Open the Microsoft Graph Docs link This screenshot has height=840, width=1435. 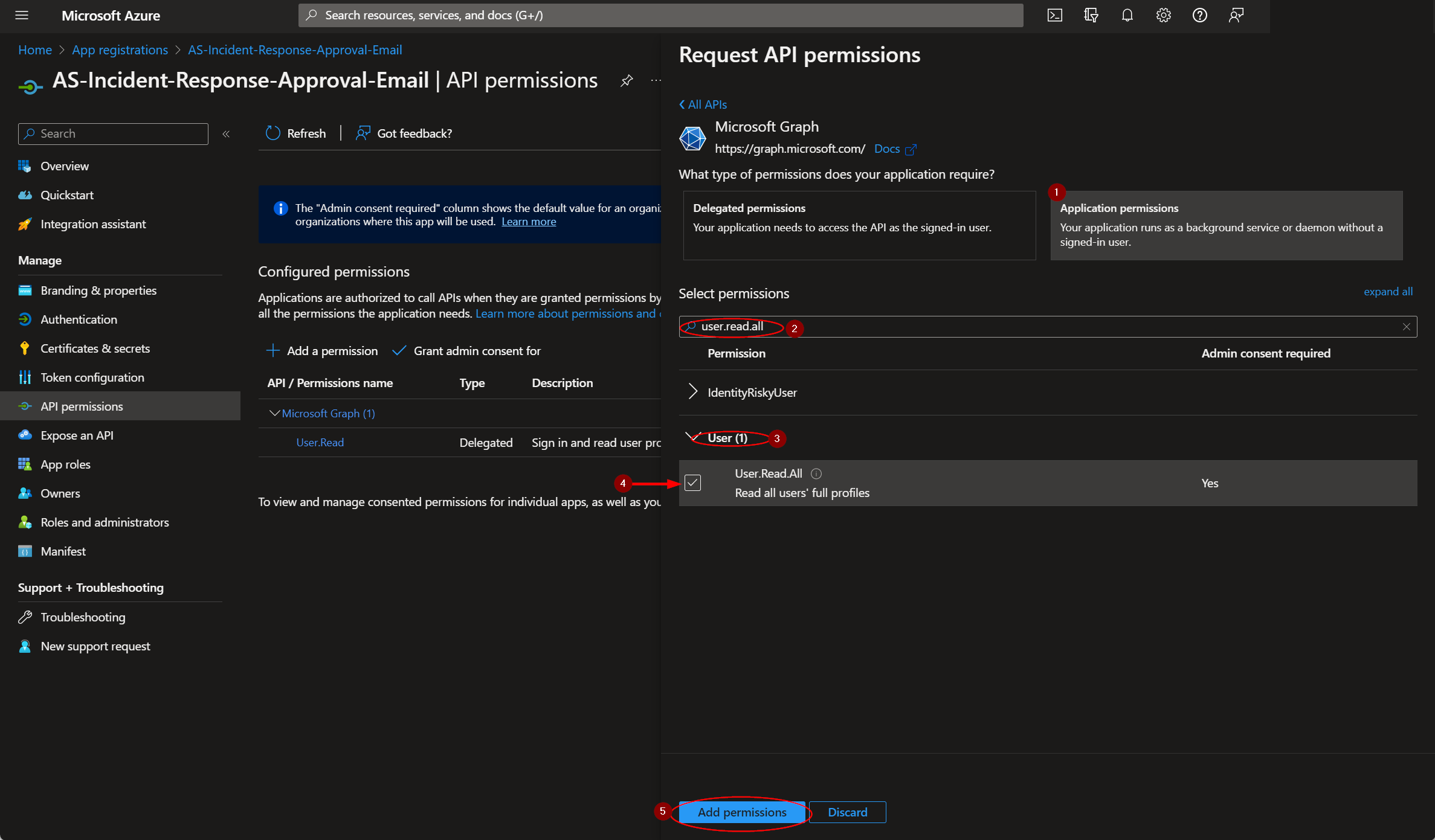tap(895, 149)
